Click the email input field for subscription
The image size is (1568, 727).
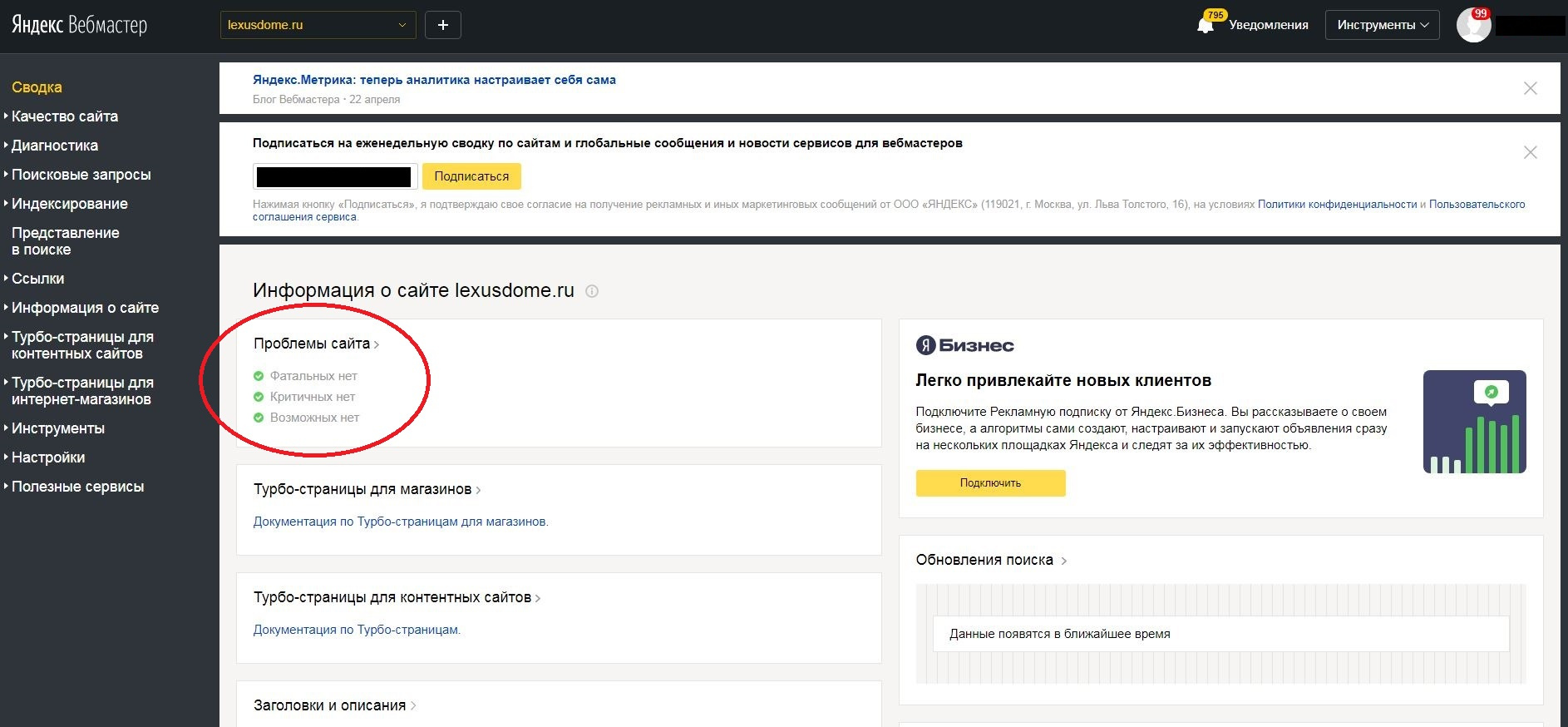point(335,176)
